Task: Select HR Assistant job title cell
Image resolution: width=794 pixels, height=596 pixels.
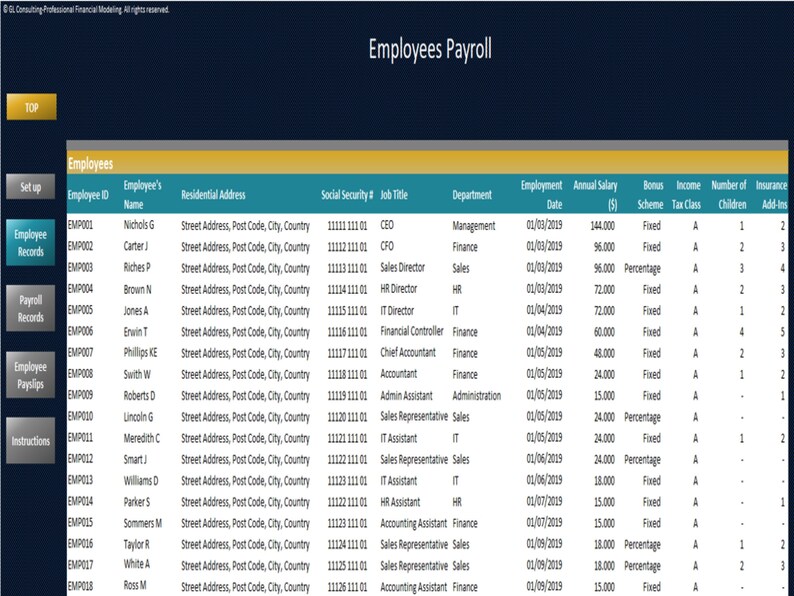Action: click(x=400, y=502)
